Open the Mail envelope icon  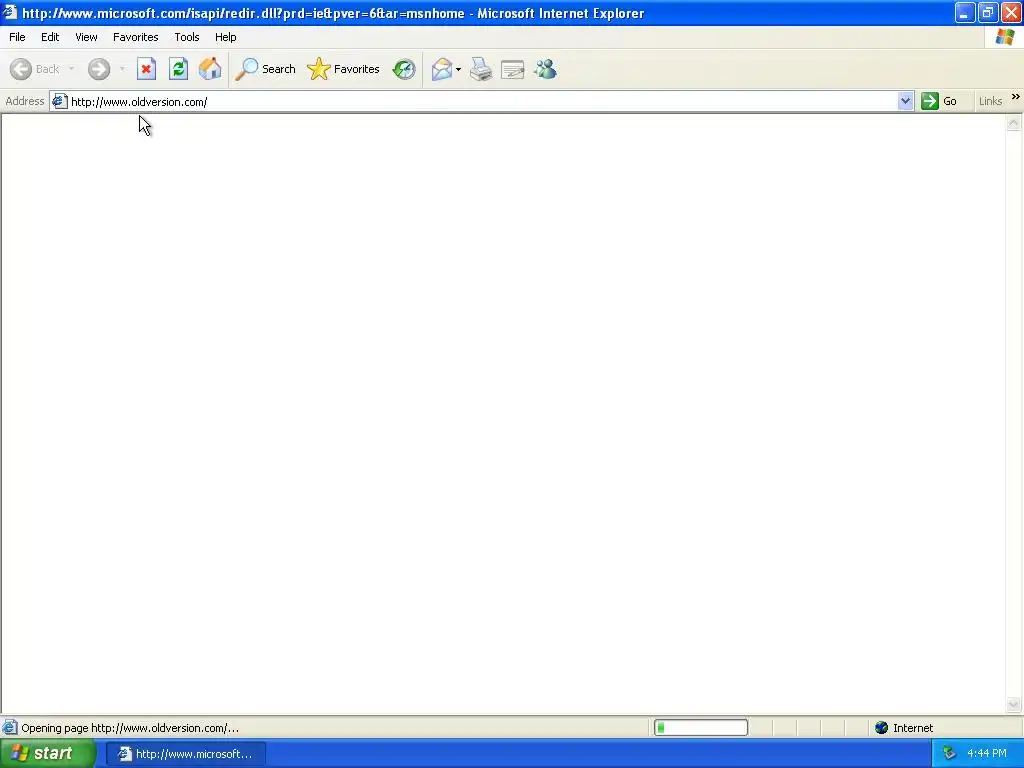442,69
